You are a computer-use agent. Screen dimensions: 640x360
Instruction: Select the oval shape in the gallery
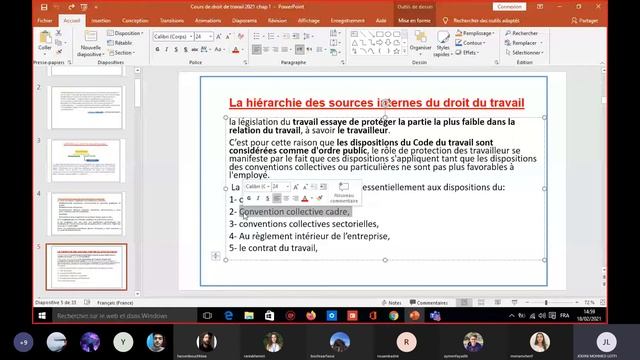pyautogui.click(x=388, y=34)
